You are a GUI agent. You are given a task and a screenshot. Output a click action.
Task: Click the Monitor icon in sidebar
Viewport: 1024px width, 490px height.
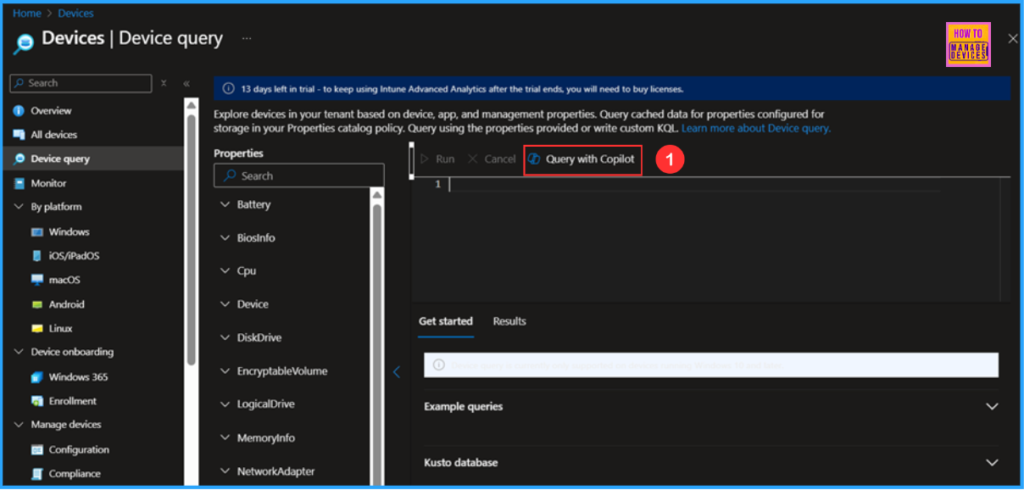point(19,184)
